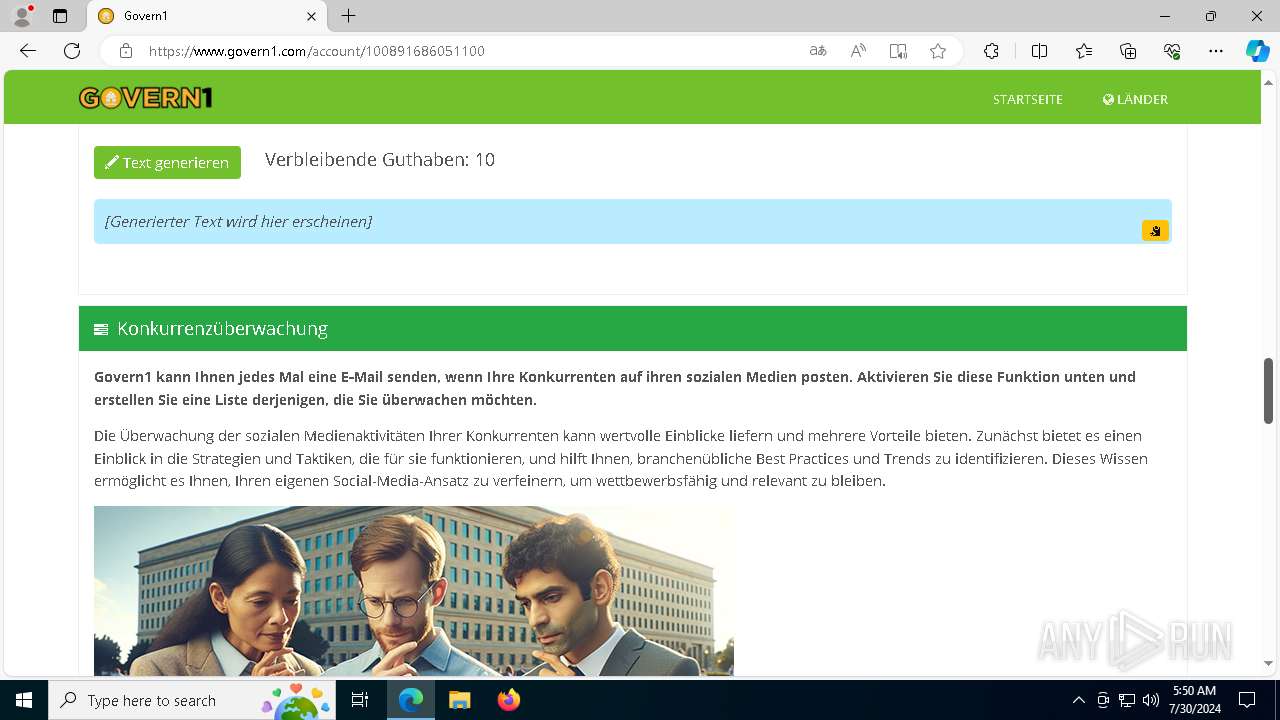This screenshot has height=720, width=1280.
Task: Click the generated text placeholder box
Action: tap(633, 221)
